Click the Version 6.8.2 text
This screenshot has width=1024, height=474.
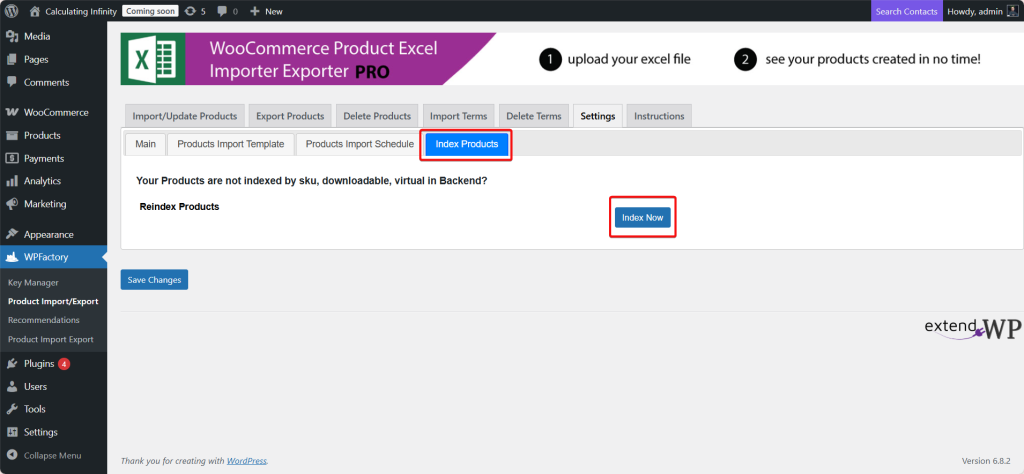tap(987, 460)
